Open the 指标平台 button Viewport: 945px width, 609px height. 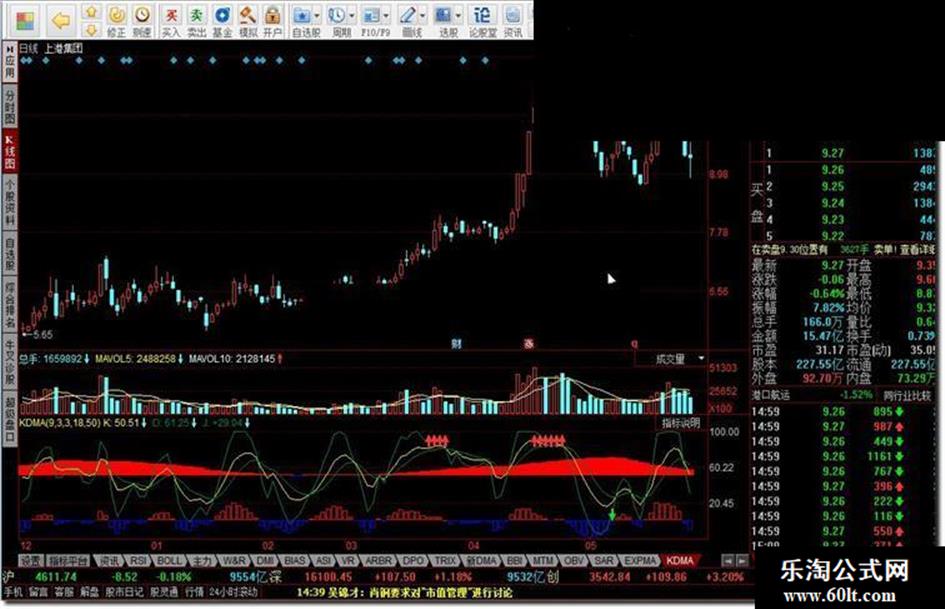tap(68, 561)
